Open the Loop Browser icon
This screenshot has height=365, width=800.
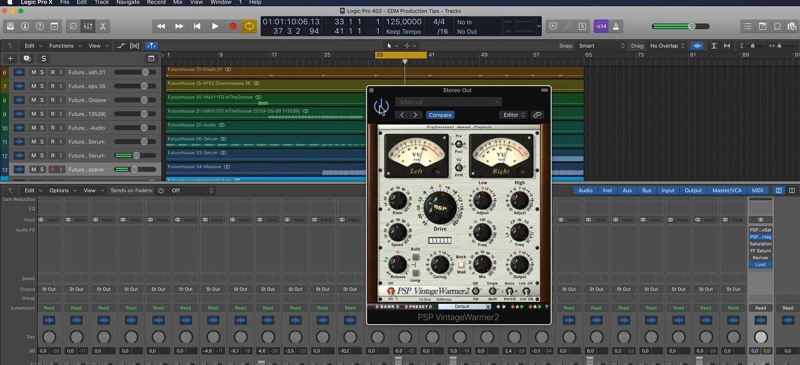click(777, 26)
